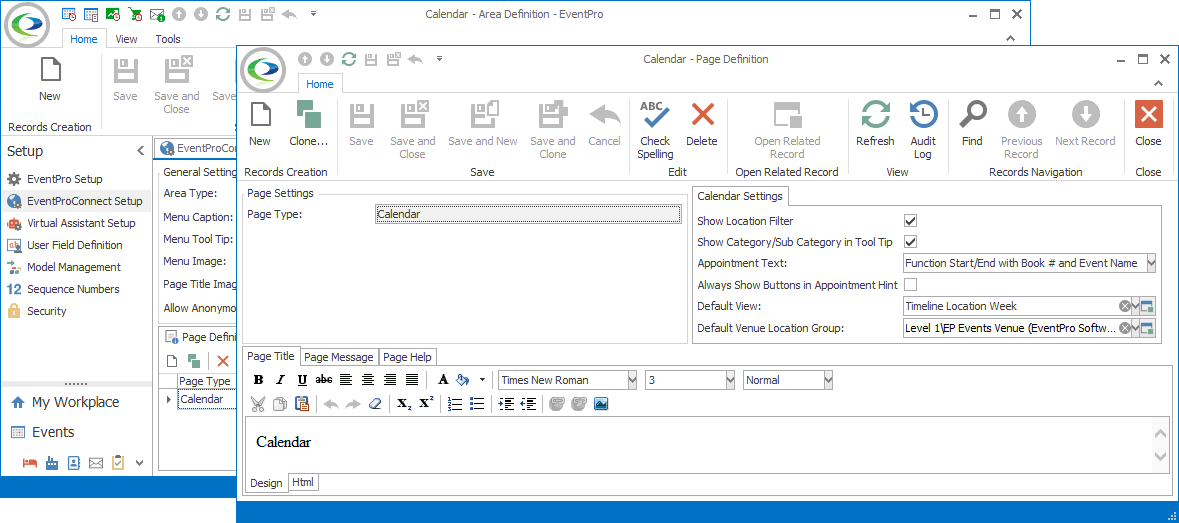The width and height of the screenshot is (1179, 523).
Task: Open paragraph style dropdown Normal
Action: [828, 380]
